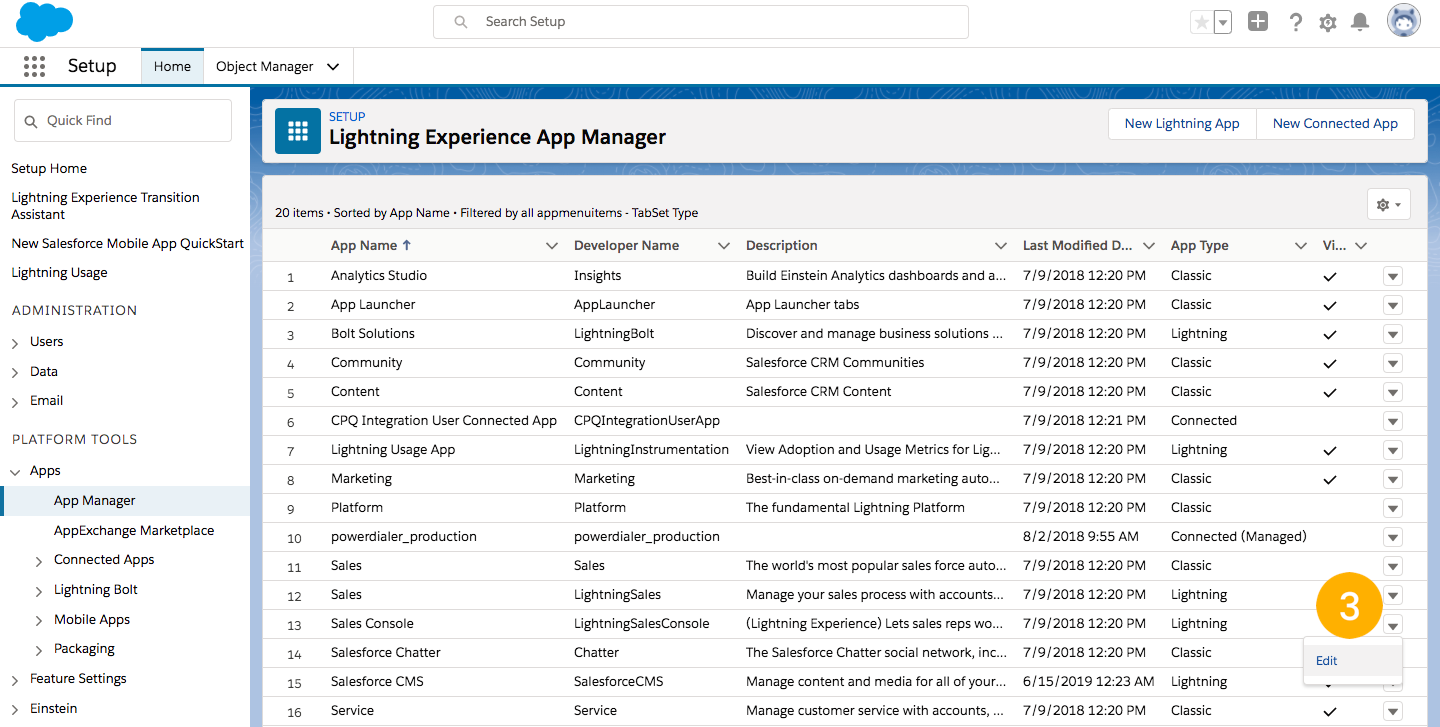This screenshot has width=1440, height=727.
Task: Click the LightningSalesConsole developer name
Action: 641,623
